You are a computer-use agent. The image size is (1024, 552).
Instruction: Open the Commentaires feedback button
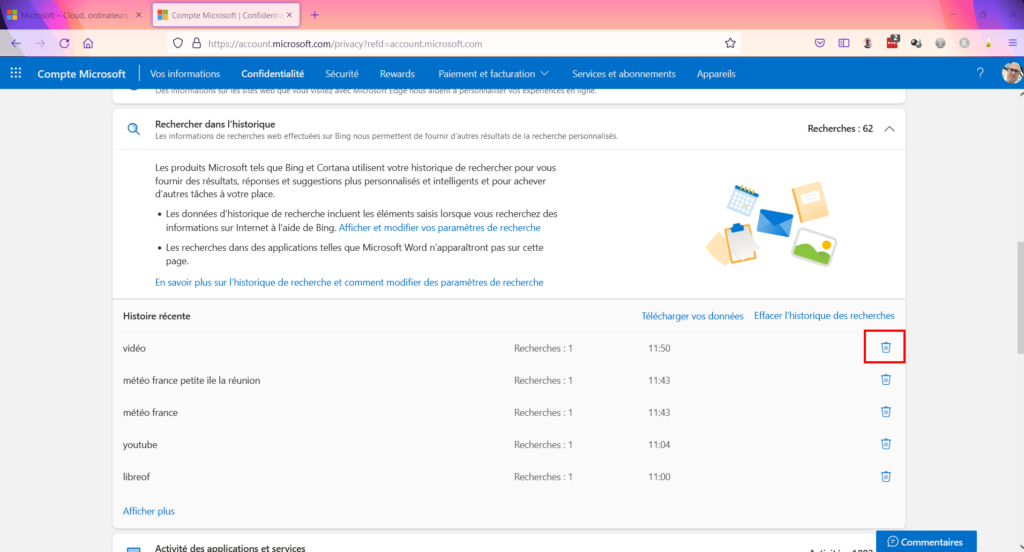(926, 542)
